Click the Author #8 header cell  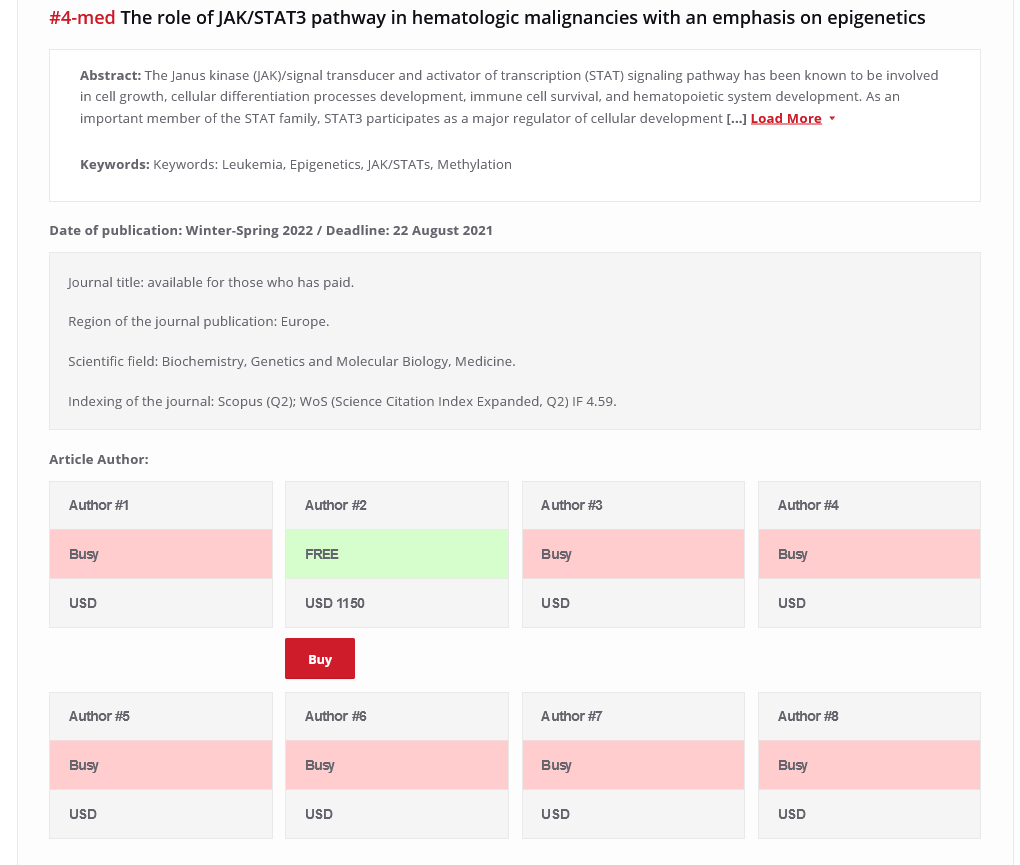tap(868, 716)
